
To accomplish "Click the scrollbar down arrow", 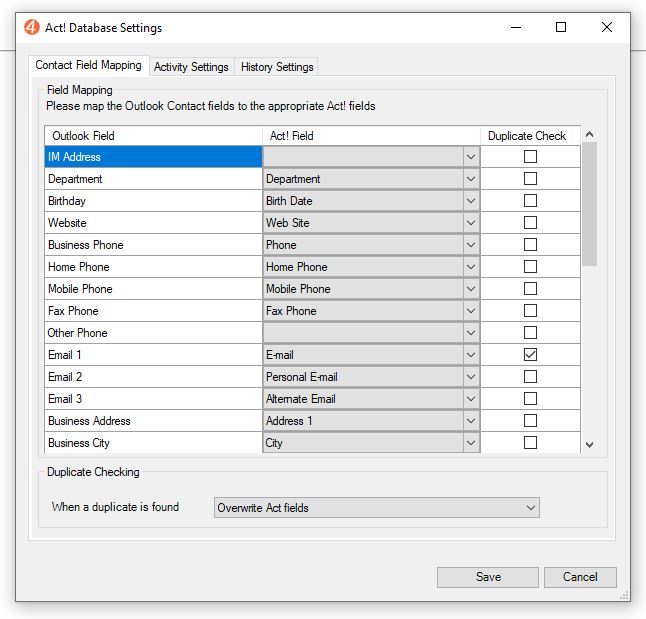I will [x=589, y=445].
